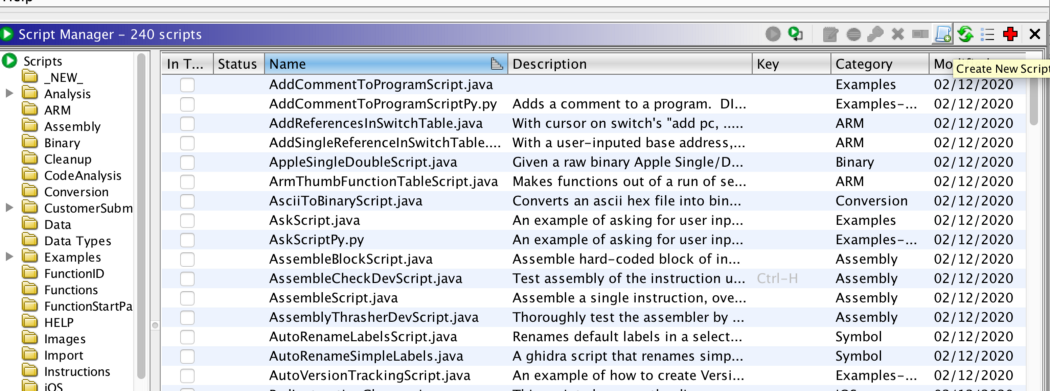The width and height of the screenshot is (1050, 391).
Task: Close the Script Manager panel
Action: 1035,33
